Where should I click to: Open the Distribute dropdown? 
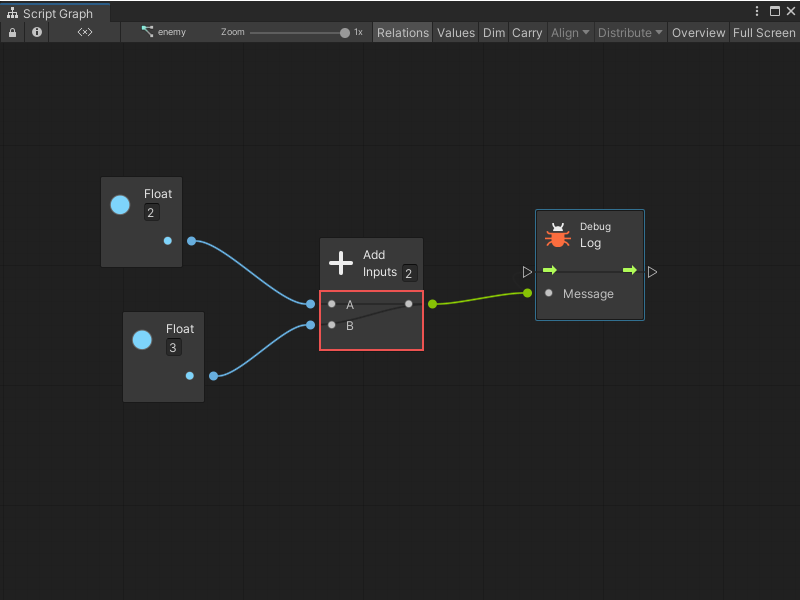(x=630, y=32)
